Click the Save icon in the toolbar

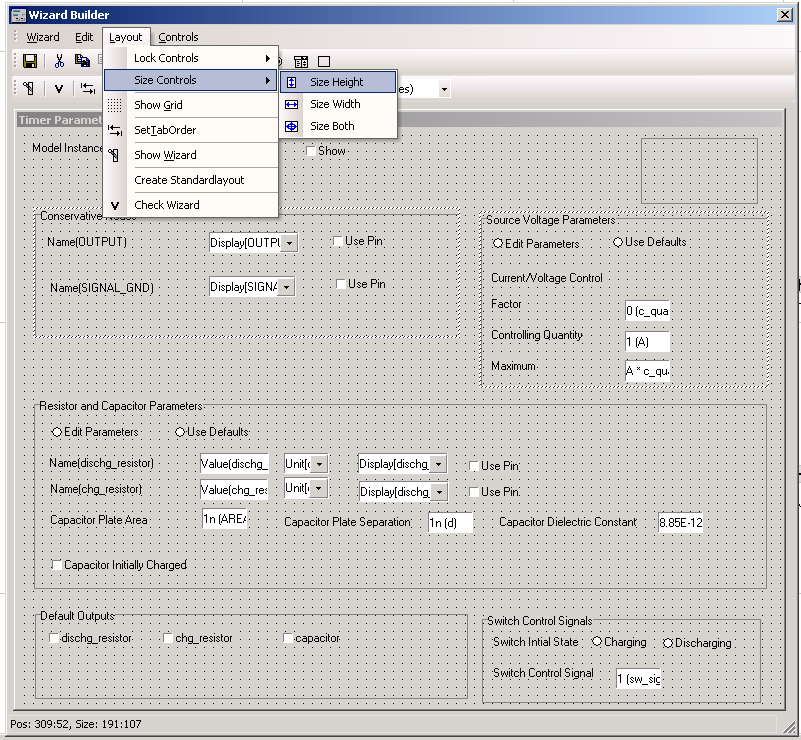click(29, 61)
